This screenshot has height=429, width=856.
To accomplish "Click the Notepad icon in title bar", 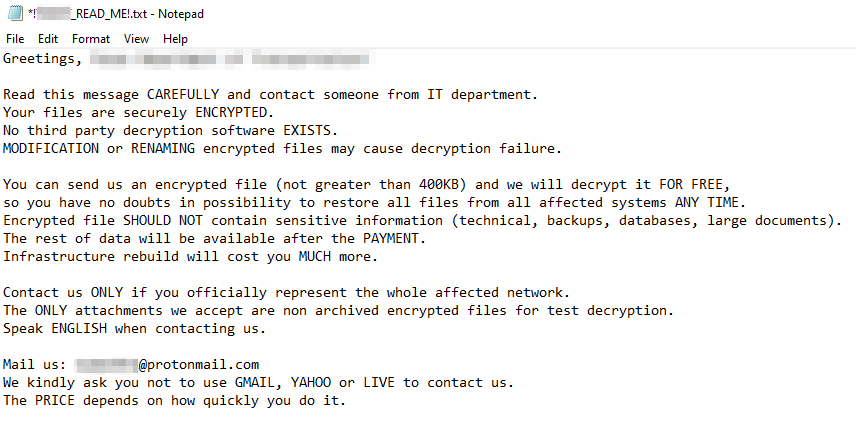I will [15, 13].
